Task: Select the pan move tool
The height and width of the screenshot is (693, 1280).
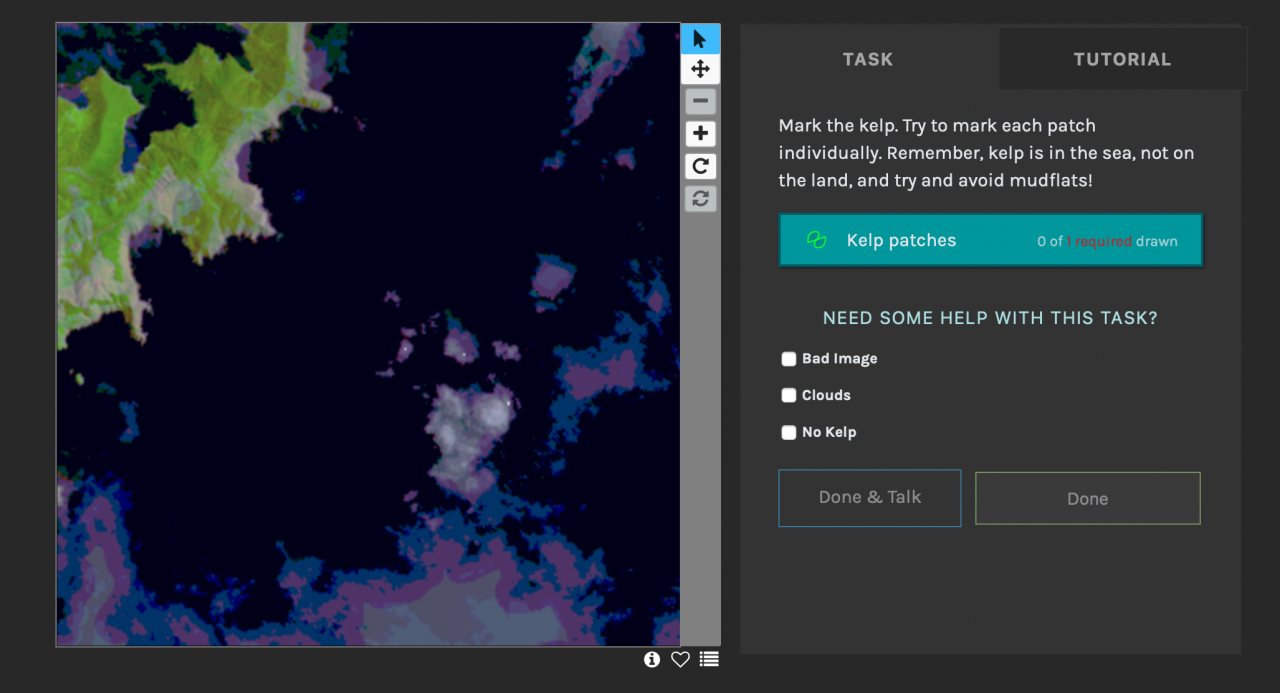Action: coord(700,69)
